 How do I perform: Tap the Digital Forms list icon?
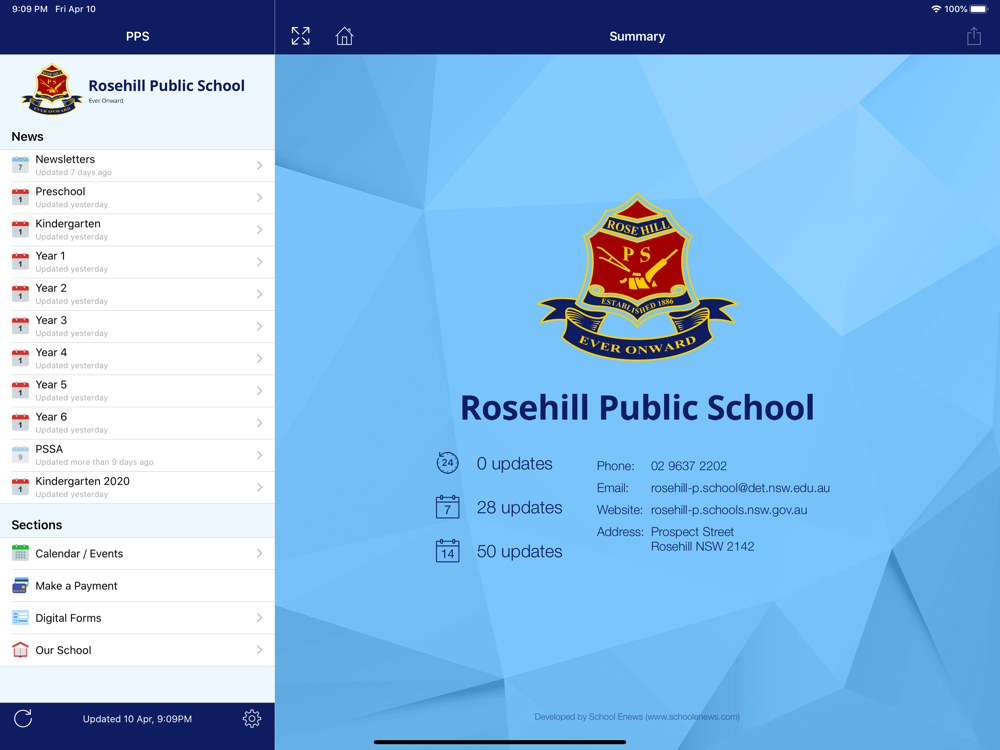coord(20,617)
